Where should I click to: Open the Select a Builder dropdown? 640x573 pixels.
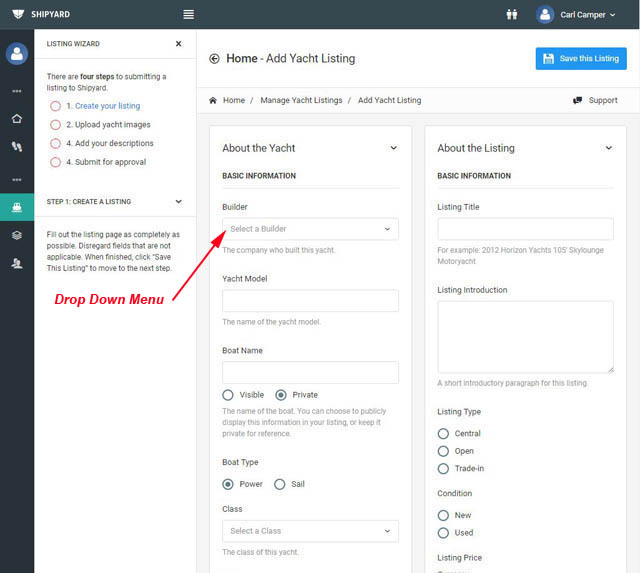pyautogui.click(x=310, y=229)
